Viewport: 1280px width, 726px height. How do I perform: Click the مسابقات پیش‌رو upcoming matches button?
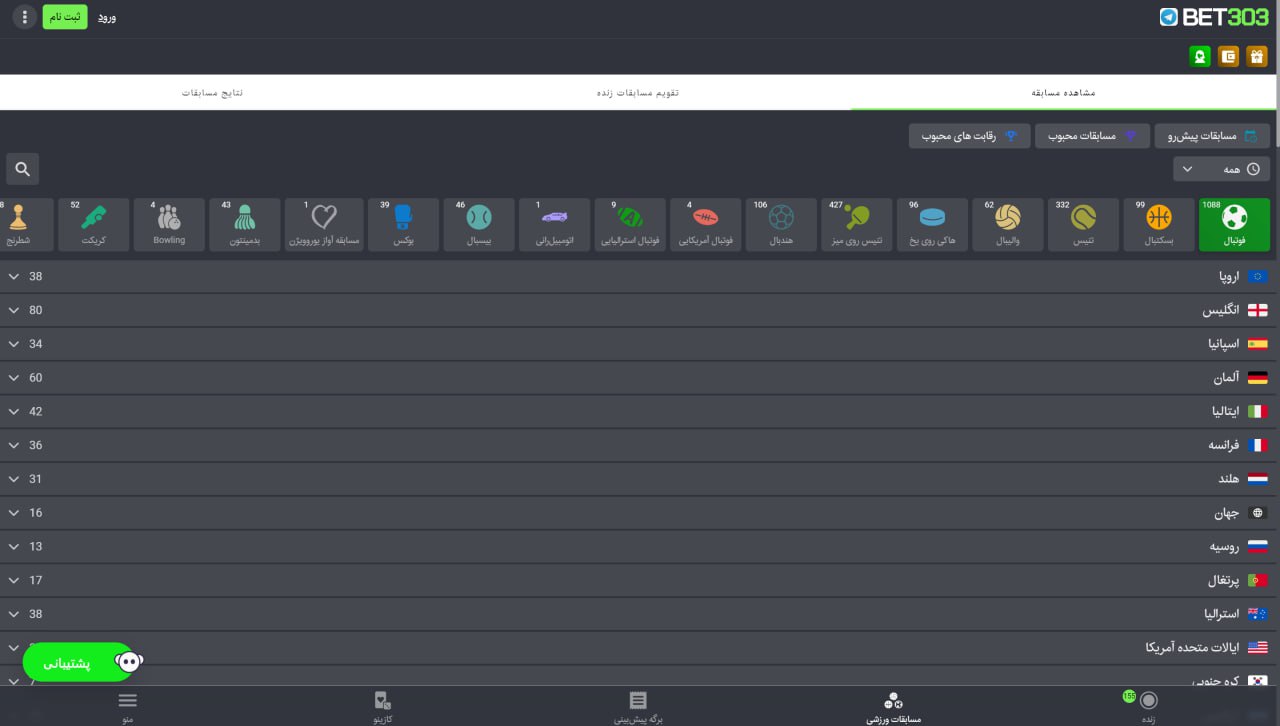(x=1212, y=136)
